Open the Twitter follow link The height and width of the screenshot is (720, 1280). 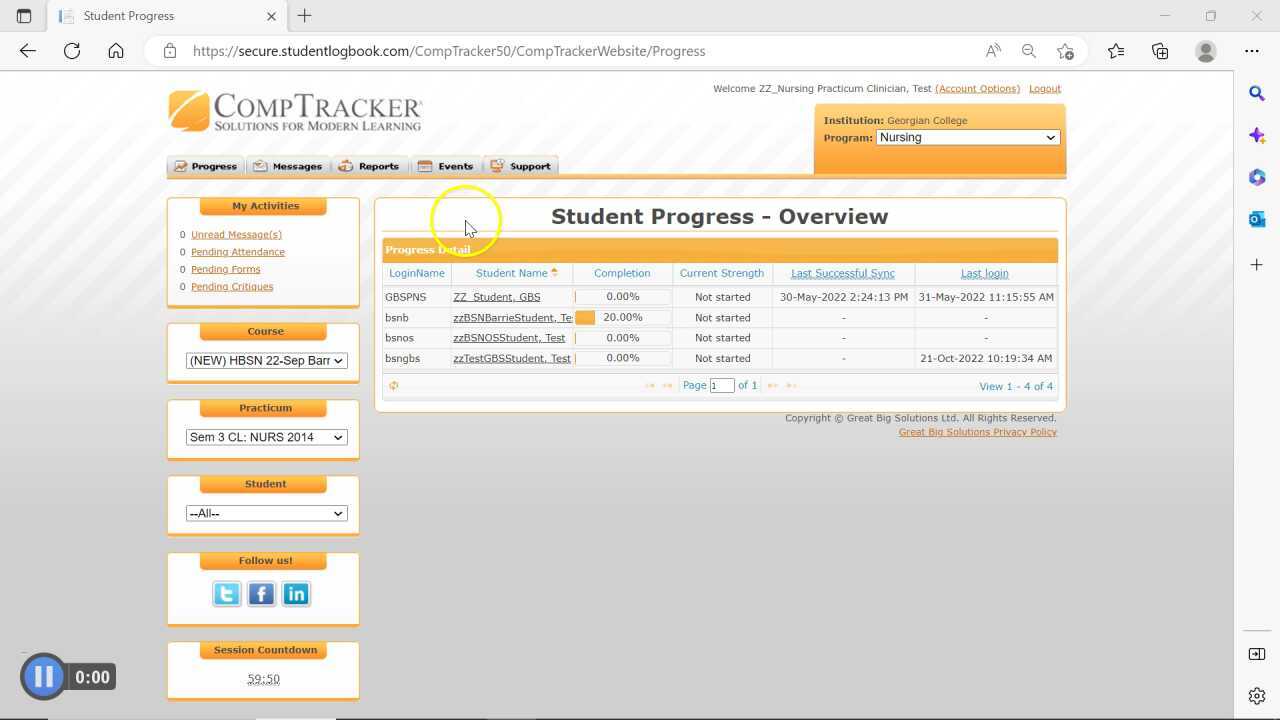(226, 593)
